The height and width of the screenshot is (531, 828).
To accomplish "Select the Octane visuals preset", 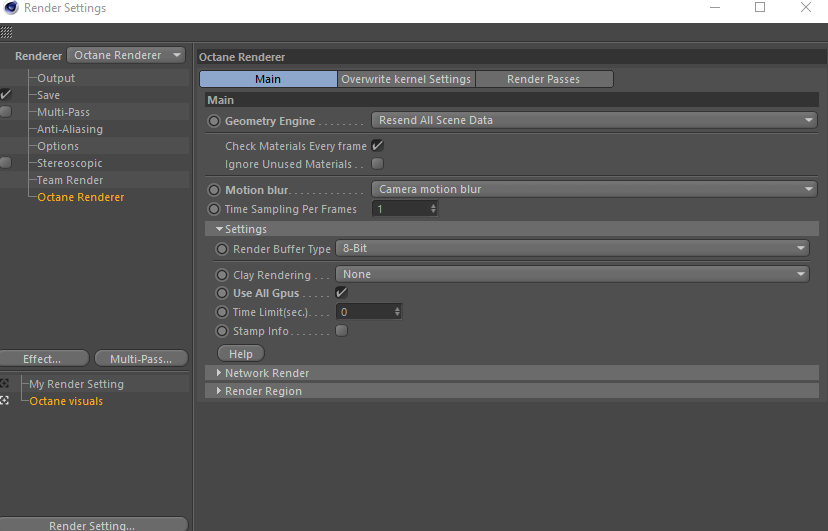I will click(x=66, y=401).
